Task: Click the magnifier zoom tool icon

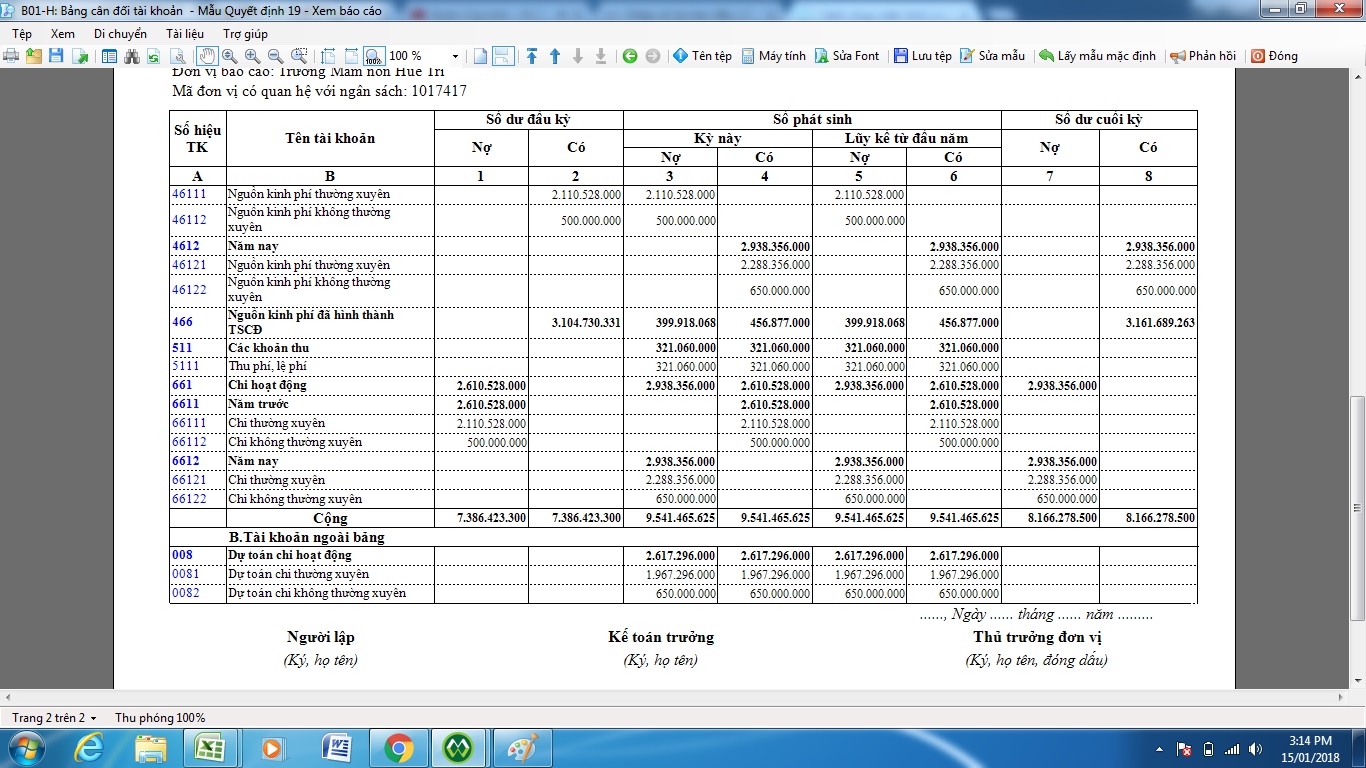Action: click(x=230, y=56)
